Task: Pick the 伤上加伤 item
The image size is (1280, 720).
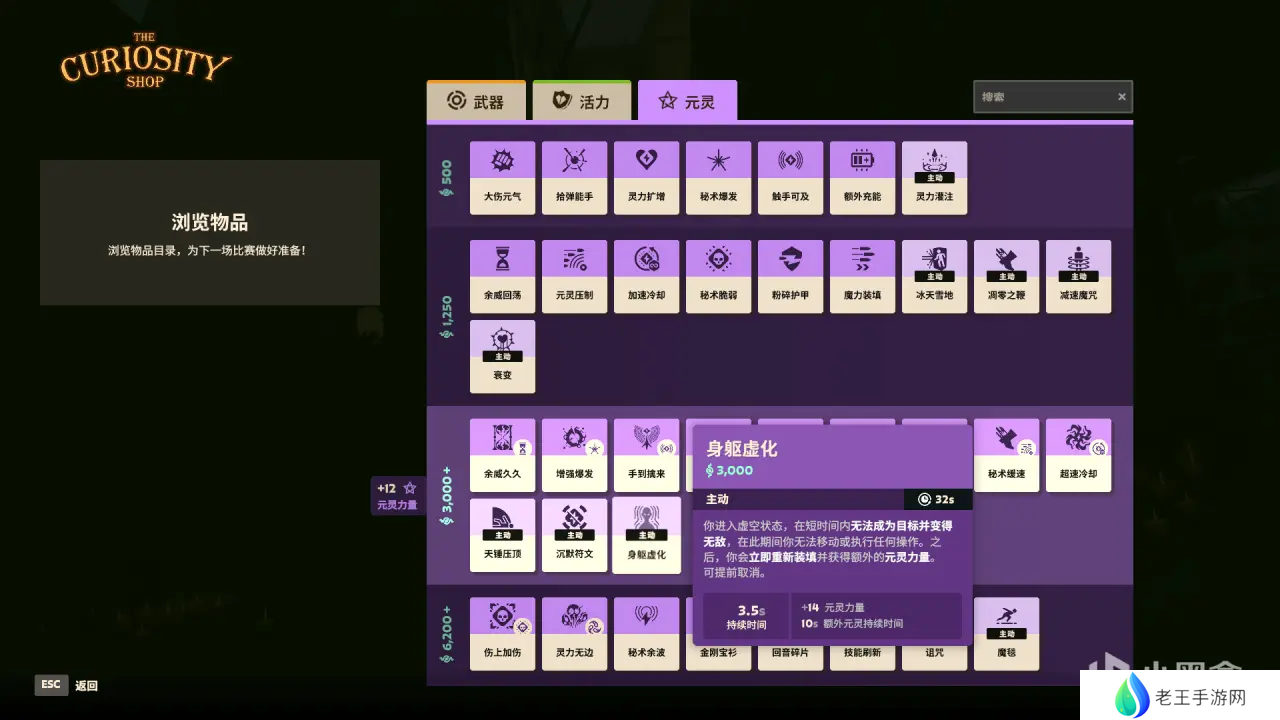Action: [502, 633]
